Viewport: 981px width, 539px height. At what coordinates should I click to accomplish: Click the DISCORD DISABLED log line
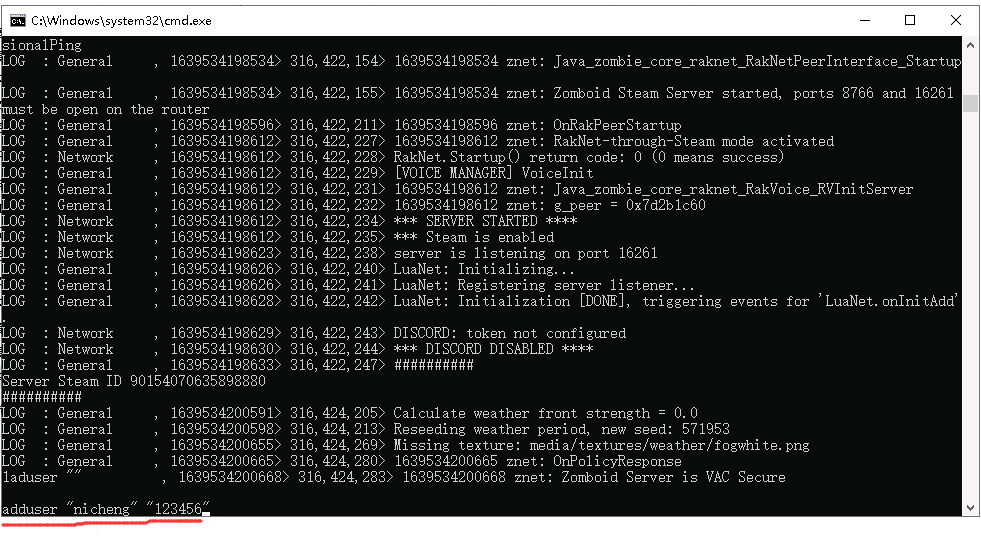298,349
